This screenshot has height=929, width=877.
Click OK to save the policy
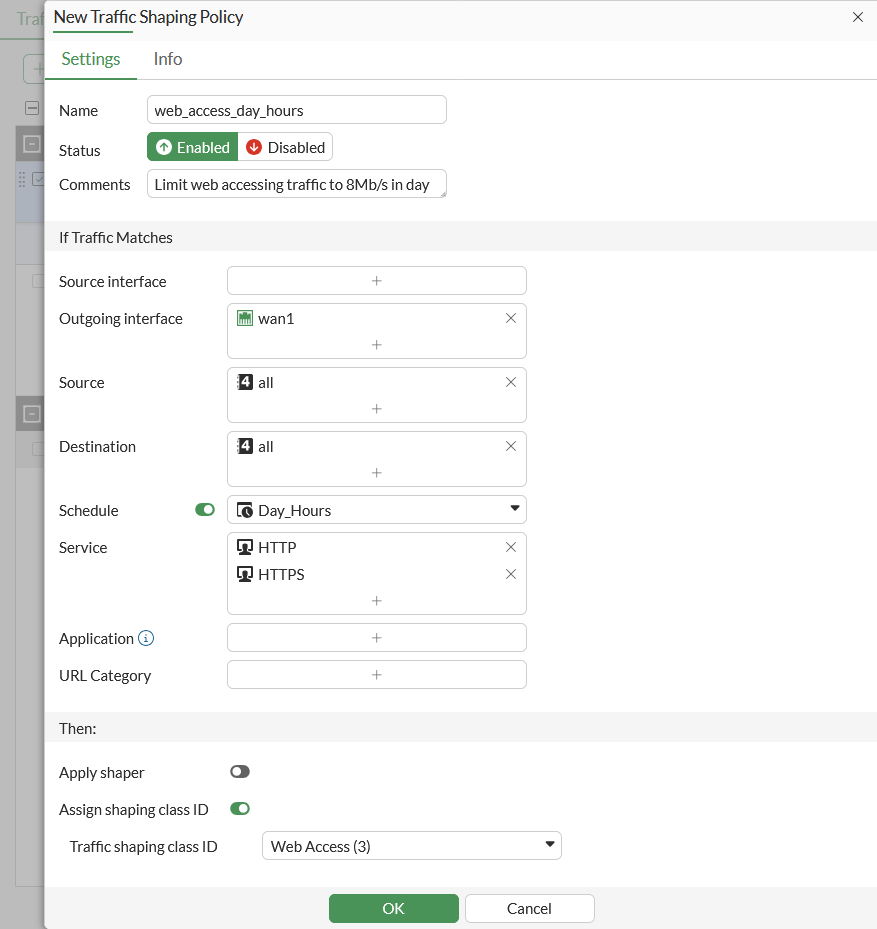tap(394, 908)
